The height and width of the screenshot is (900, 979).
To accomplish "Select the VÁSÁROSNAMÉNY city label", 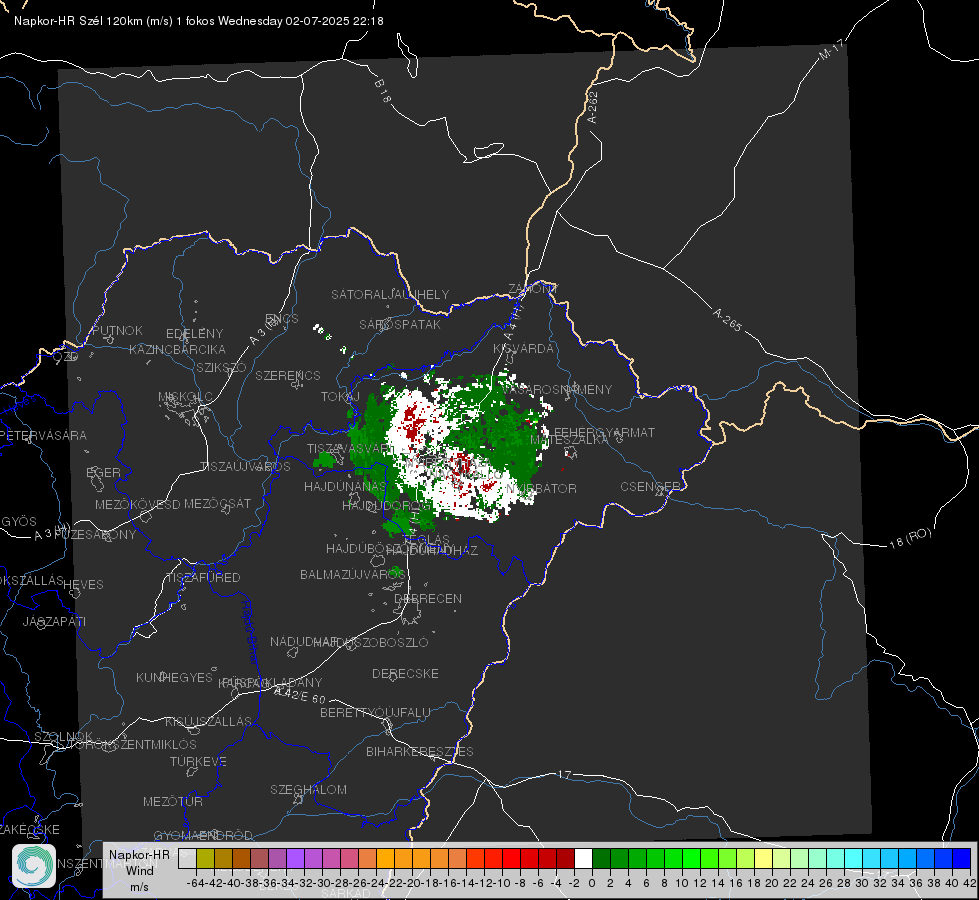I will point(557,389).
